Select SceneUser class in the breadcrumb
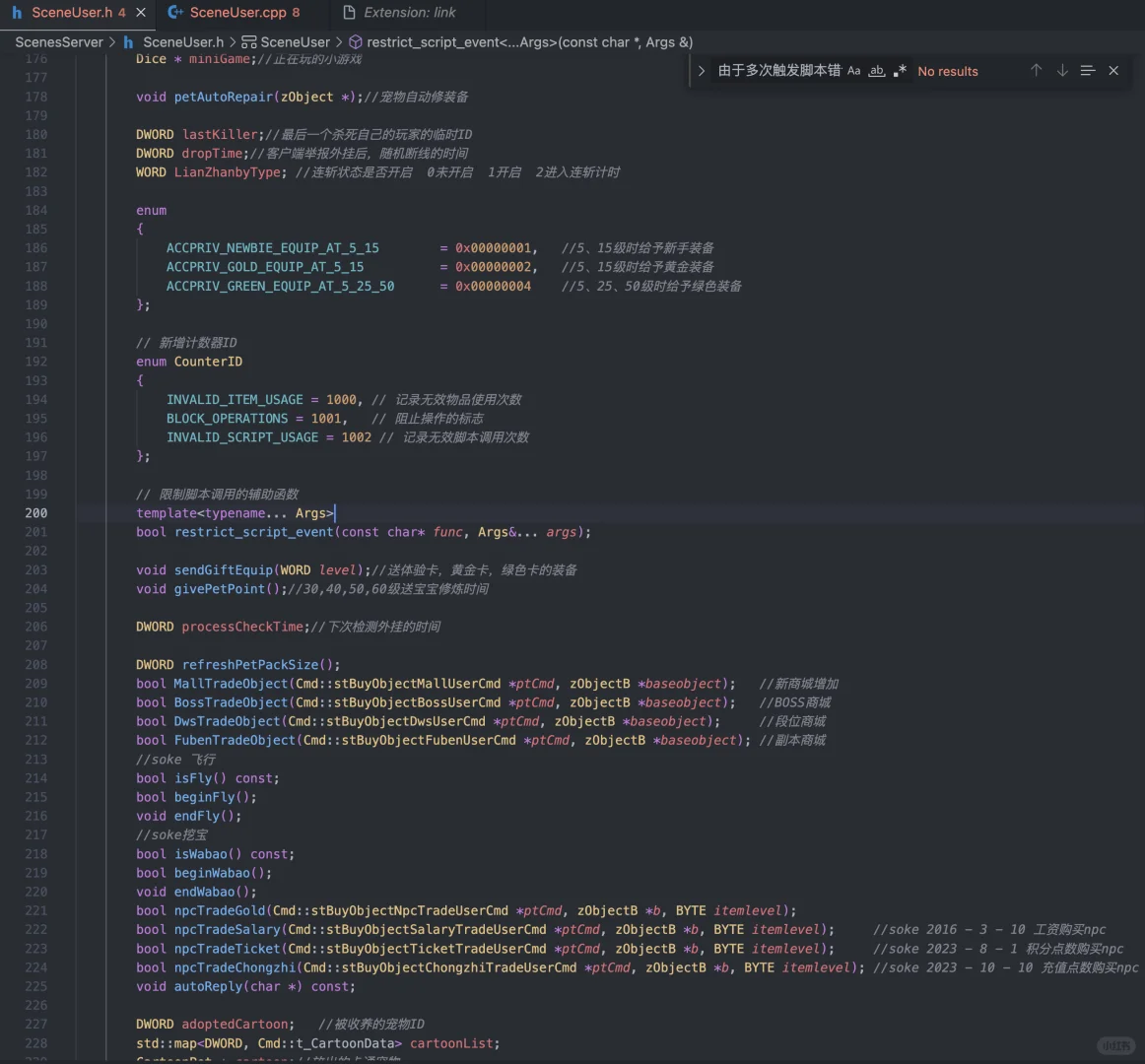Image resolution: width=1145 pixels, height=1064 pixels. click(x=295, y=42)
